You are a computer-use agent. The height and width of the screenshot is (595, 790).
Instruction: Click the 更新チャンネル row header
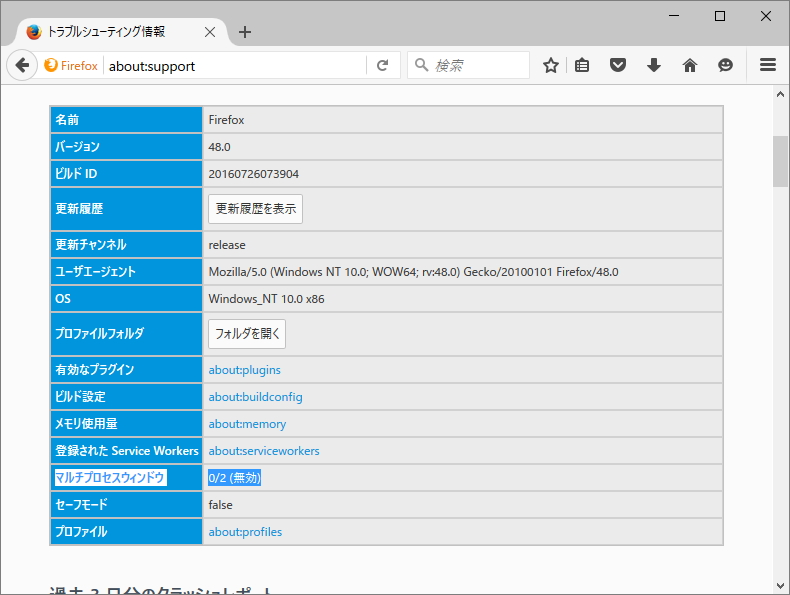tap(126, 245)
